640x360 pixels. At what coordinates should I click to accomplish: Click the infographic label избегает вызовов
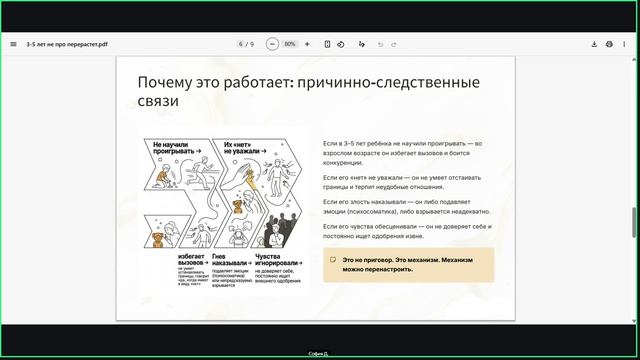click(x=193, y=260)
